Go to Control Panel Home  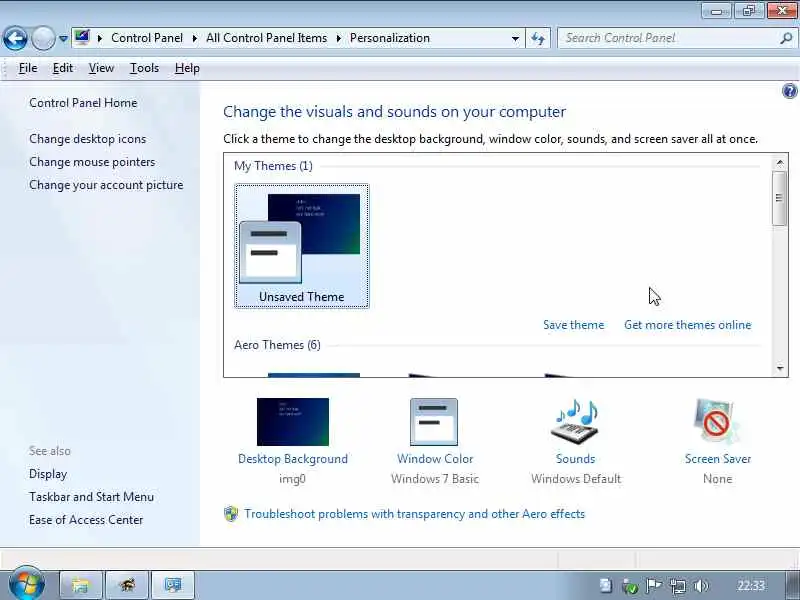coord(83,103)
